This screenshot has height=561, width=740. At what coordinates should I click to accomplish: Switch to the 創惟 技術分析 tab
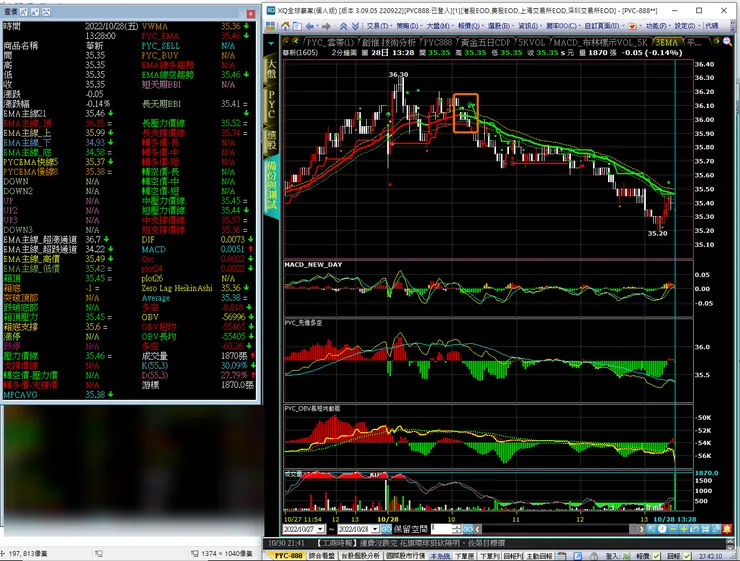(x=388, y=42)
